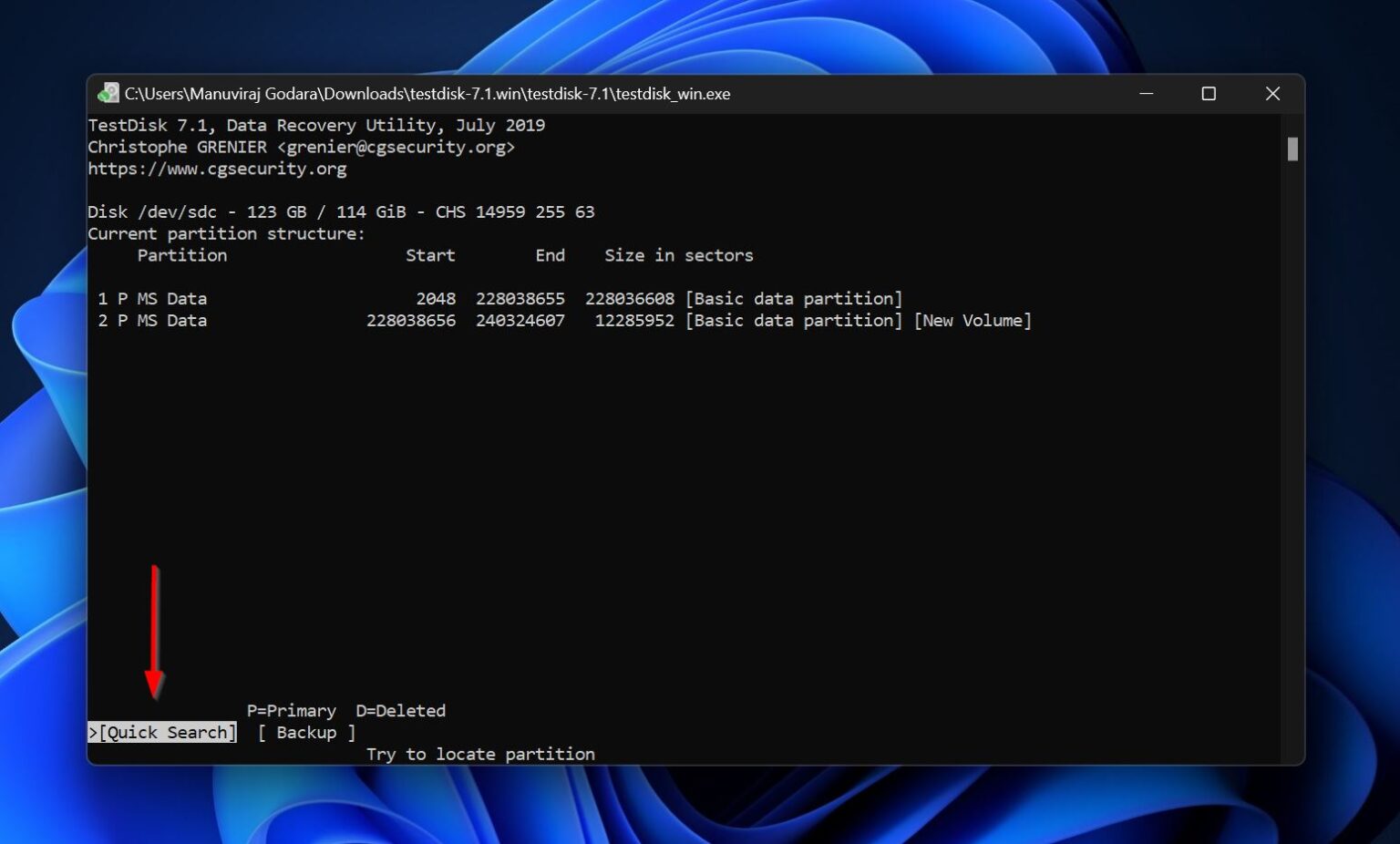1400x844 pixels.
Task: Click the End column header
Action: click(551, 255)
